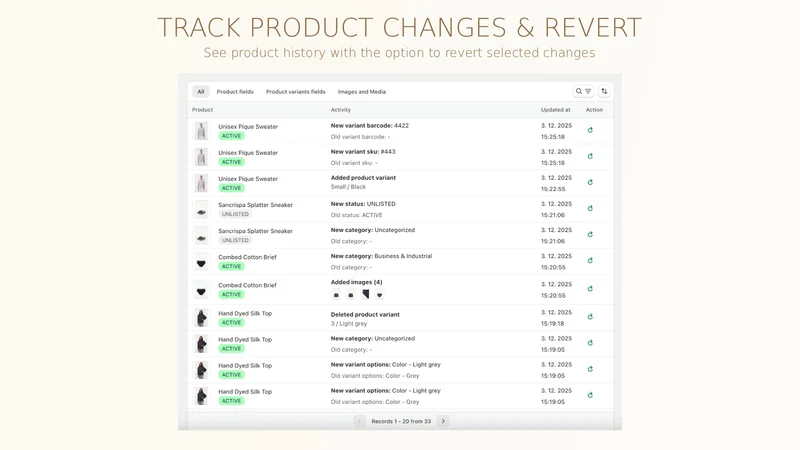Image resolution: width=800 pixels, height=450 pixels.
Task: Revert Hand Dyed Silk Top Uncategorized category change
Action: coord(590,343)
